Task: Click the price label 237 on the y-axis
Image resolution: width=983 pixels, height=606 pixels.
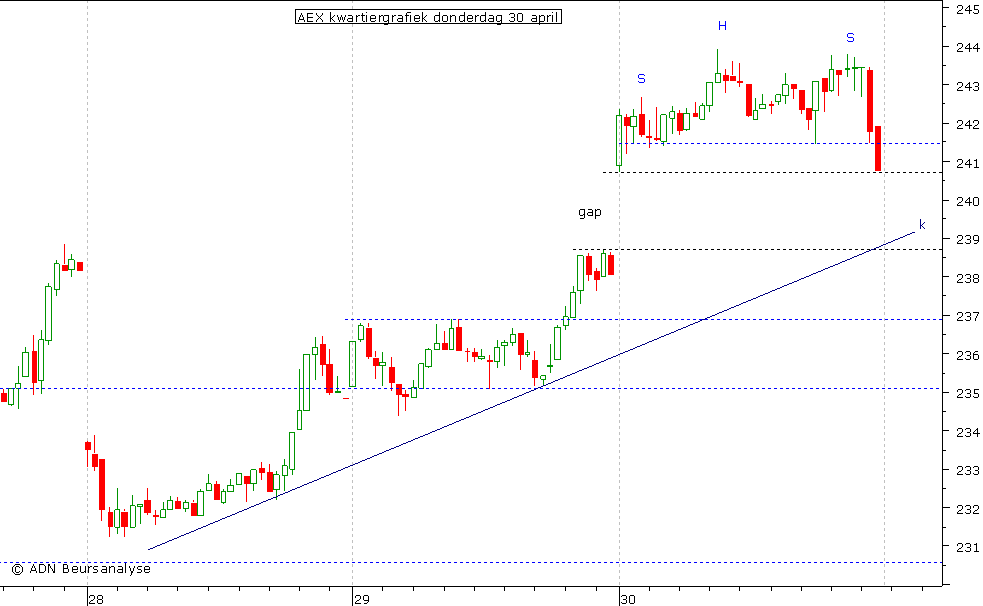Action: [x=968, y=317]
